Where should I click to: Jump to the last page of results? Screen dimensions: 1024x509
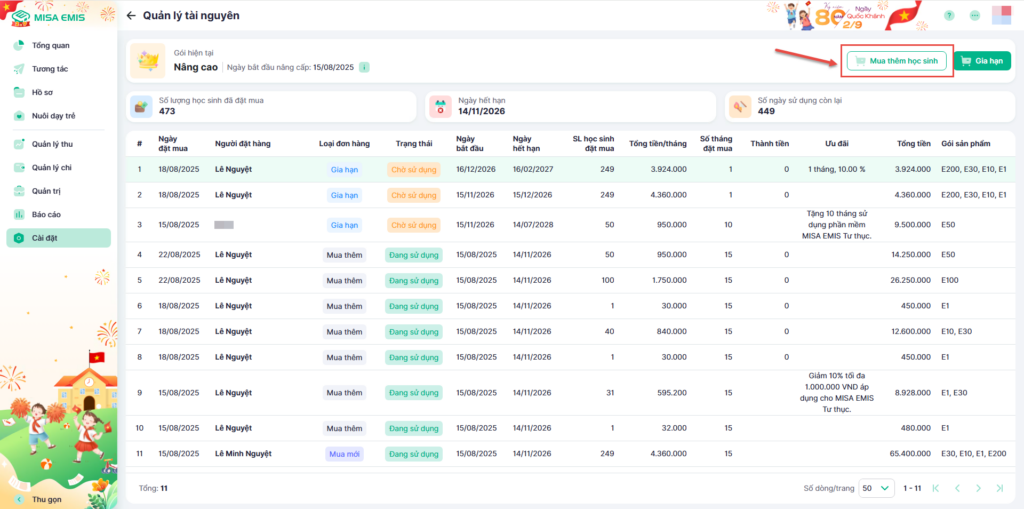1001,488
